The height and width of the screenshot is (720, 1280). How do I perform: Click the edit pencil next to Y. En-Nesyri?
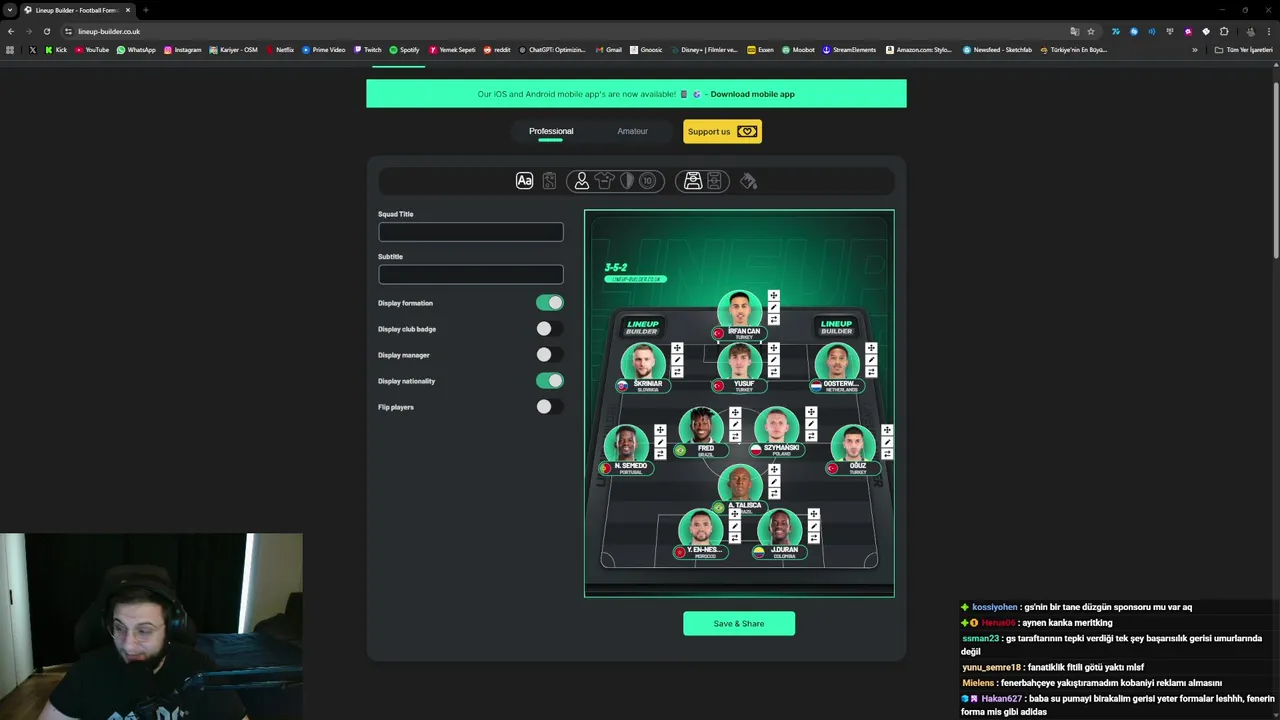[x=735, y=526]
